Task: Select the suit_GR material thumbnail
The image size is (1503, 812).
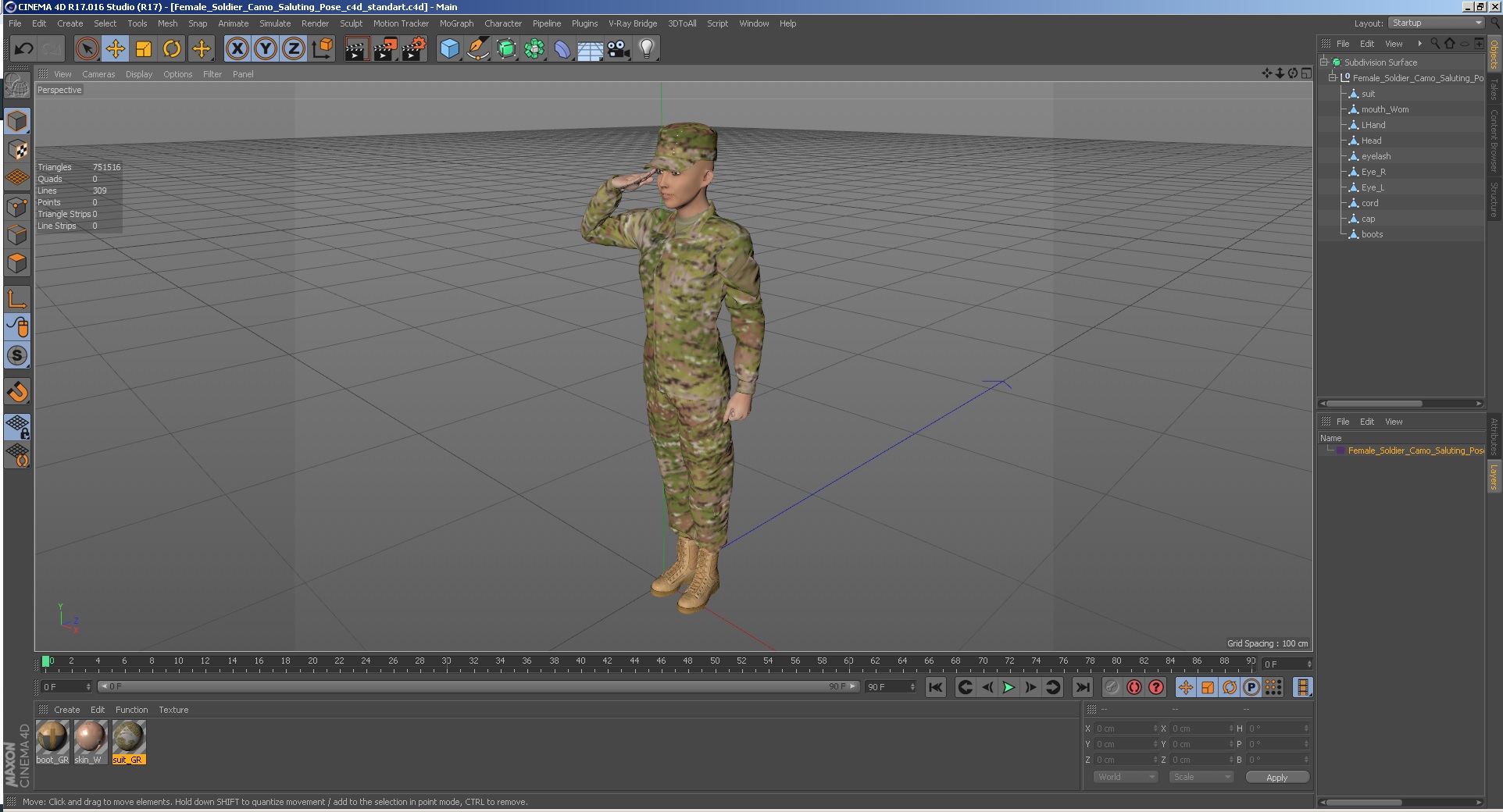Action: click(x=128, y=742)
